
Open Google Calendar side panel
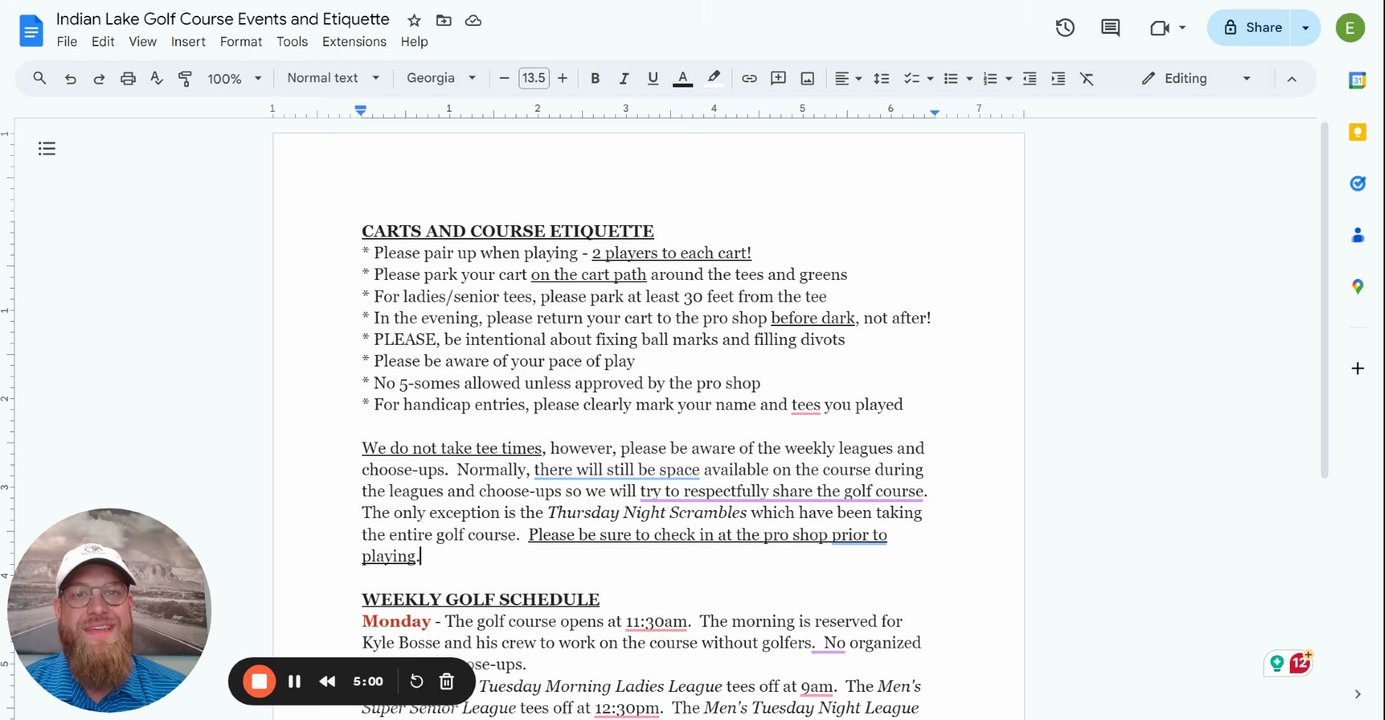tap(1357, 81)
